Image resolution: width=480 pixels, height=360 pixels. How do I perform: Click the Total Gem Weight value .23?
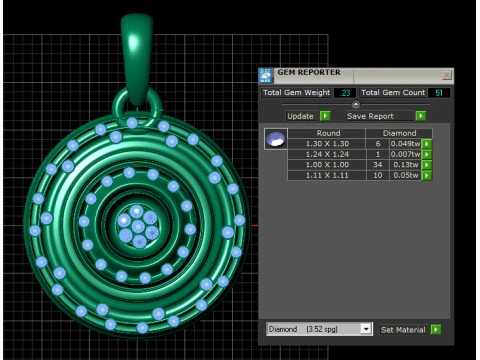point(345,93)
